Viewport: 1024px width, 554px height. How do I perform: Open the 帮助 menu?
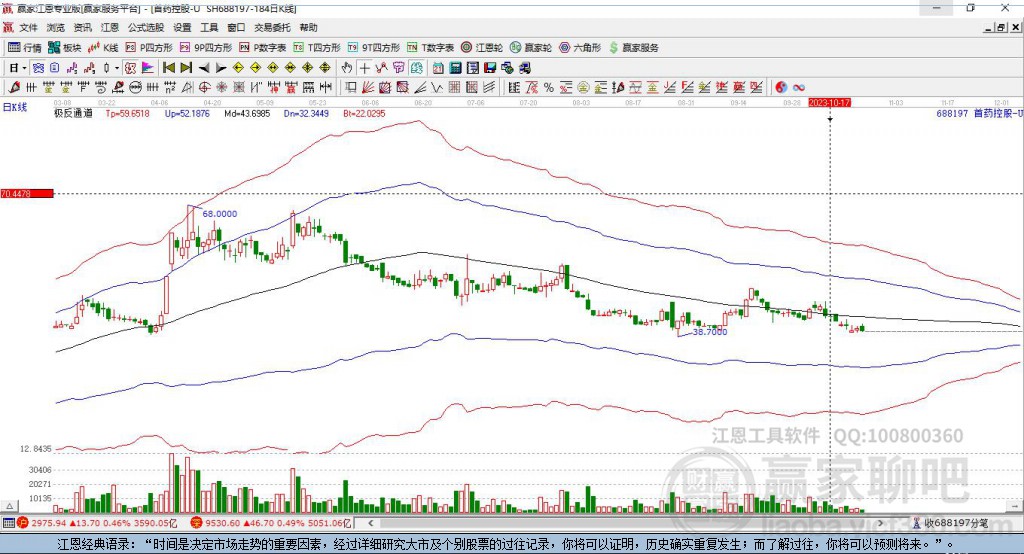point(308,27)
